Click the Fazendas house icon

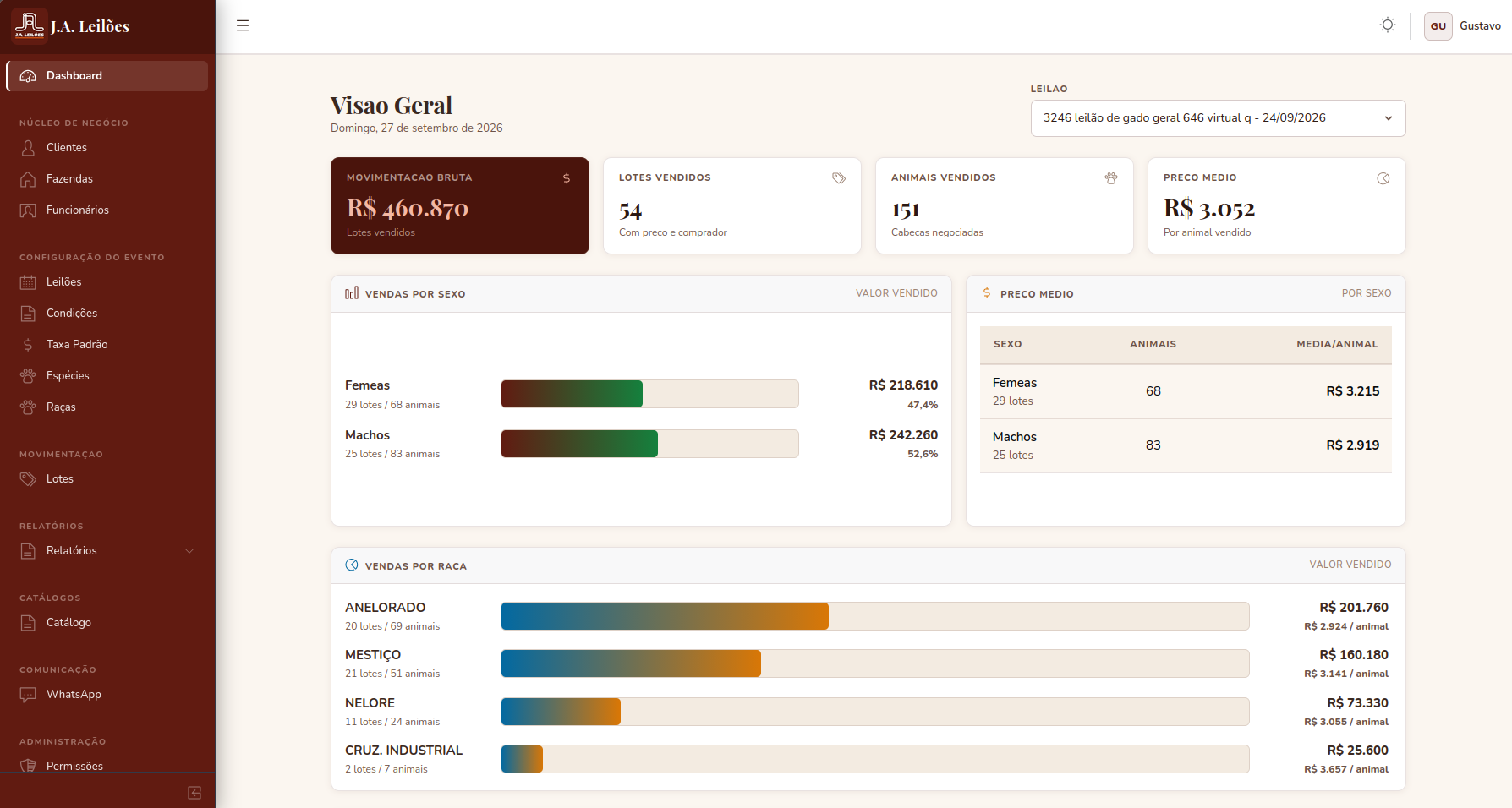pyautogui.click(x=28, y=179)
